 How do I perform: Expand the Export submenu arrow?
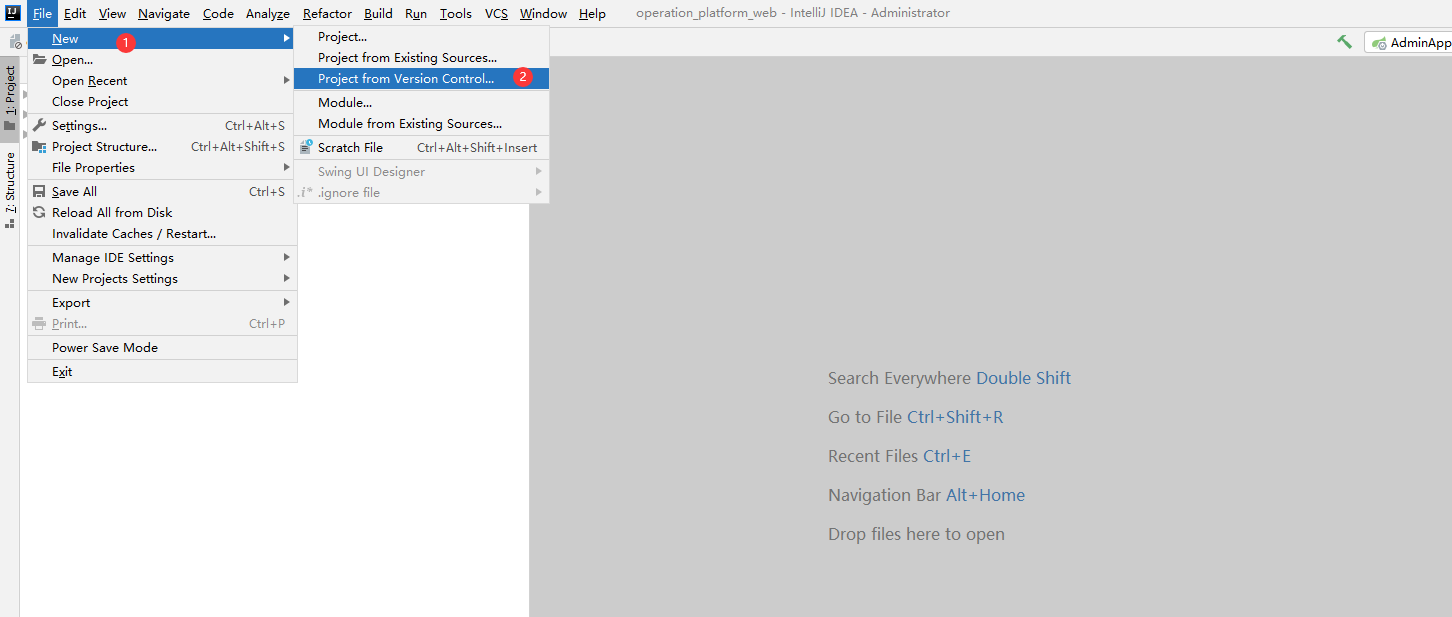[287, 303]
